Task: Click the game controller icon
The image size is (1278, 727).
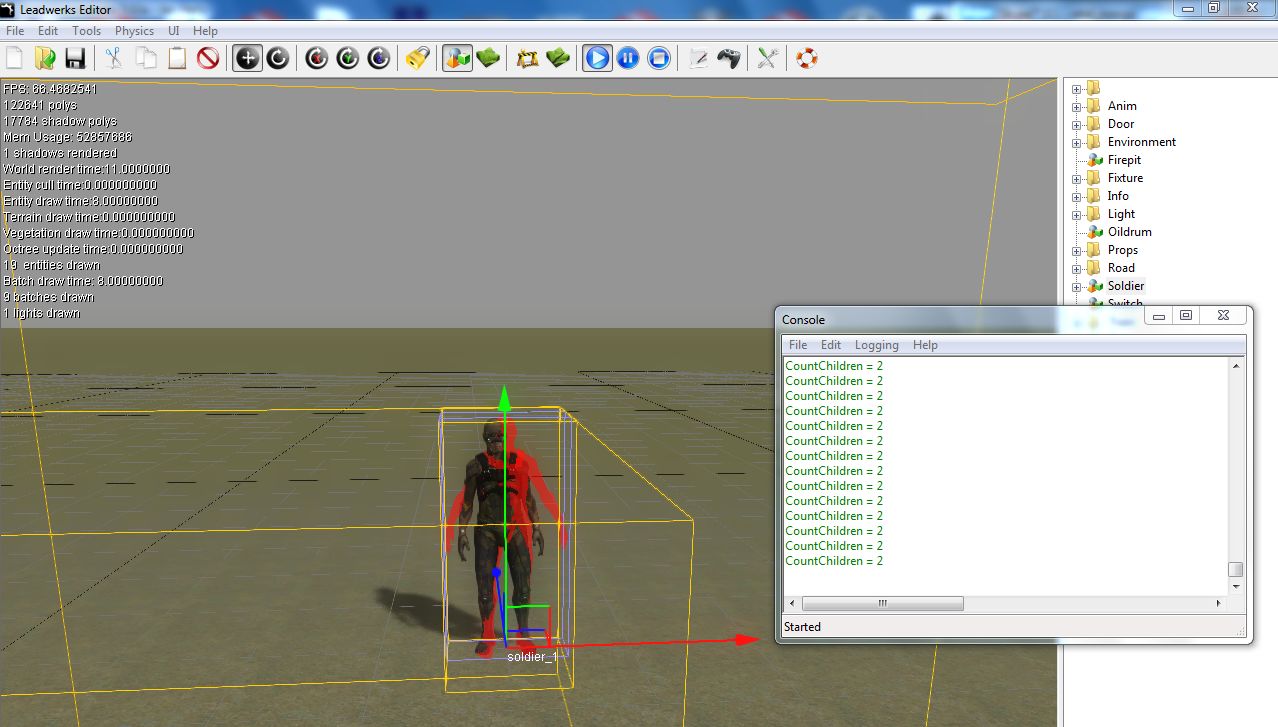Action: (x=729, y=58)
